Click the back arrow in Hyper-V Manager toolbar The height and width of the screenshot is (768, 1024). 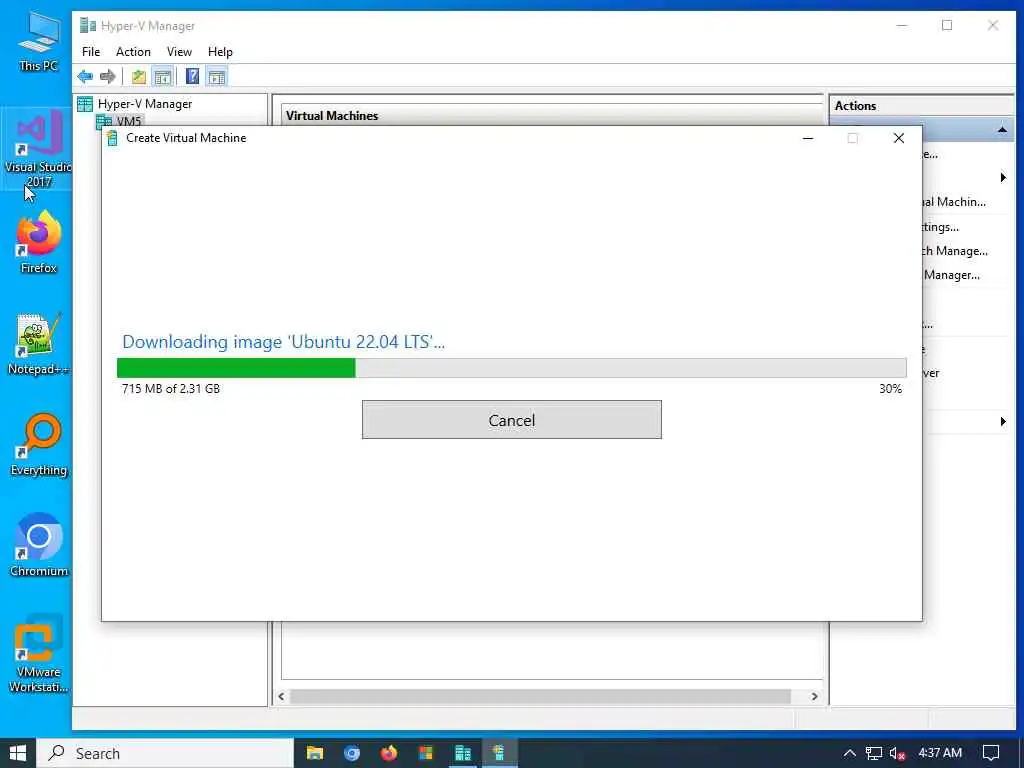point(85,76)
